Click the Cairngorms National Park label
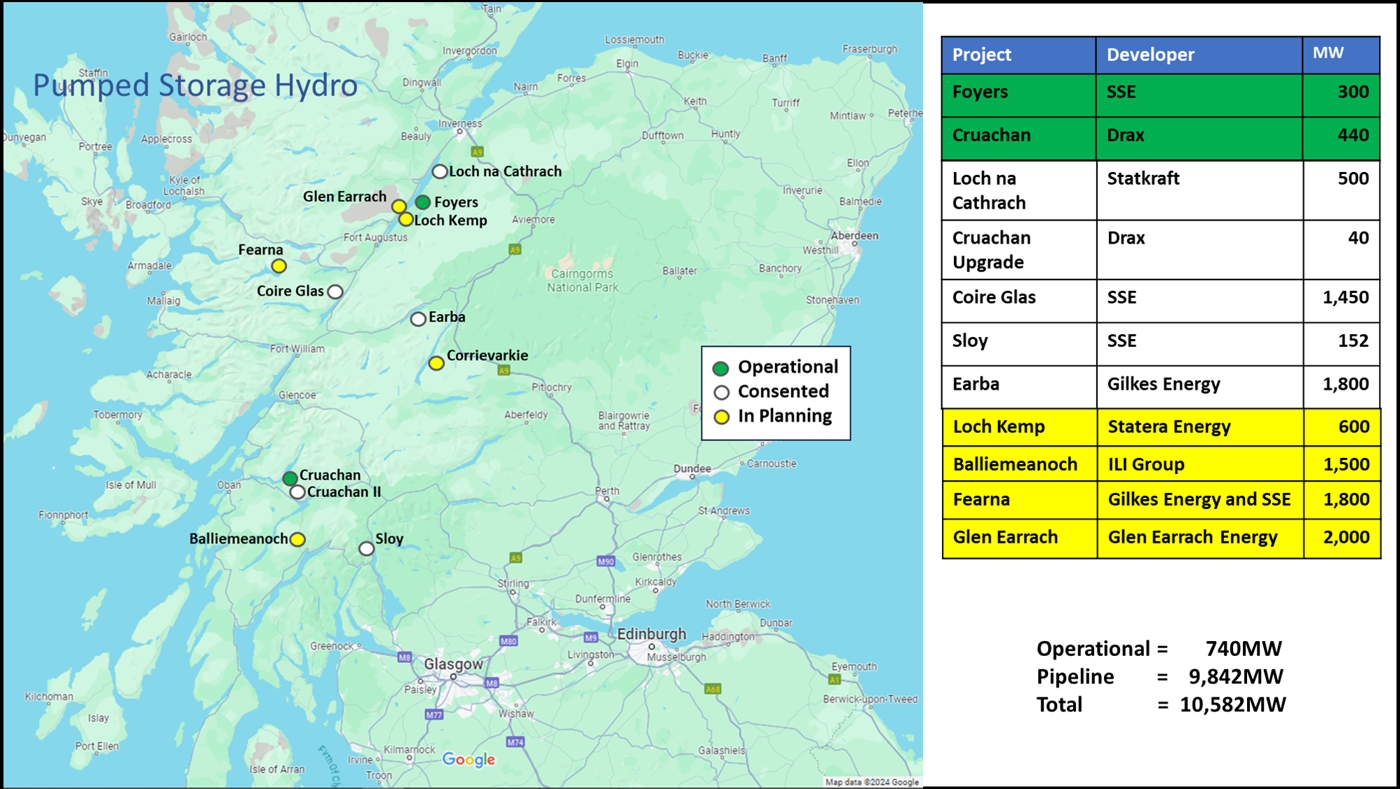 (583, 281)
